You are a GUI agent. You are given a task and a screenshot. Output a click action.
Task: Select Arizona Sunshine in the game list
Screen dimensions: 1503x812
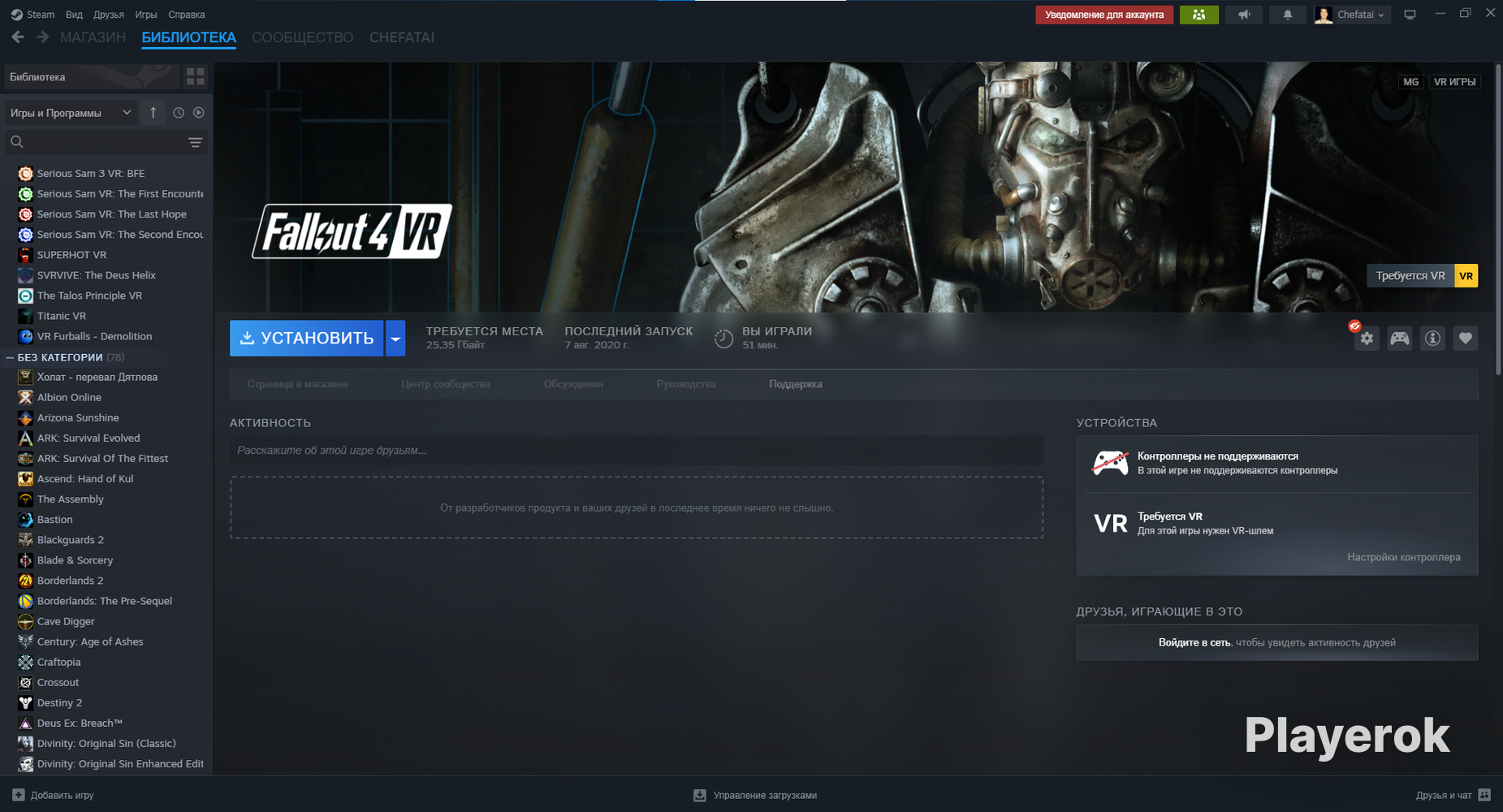(78, 417)
